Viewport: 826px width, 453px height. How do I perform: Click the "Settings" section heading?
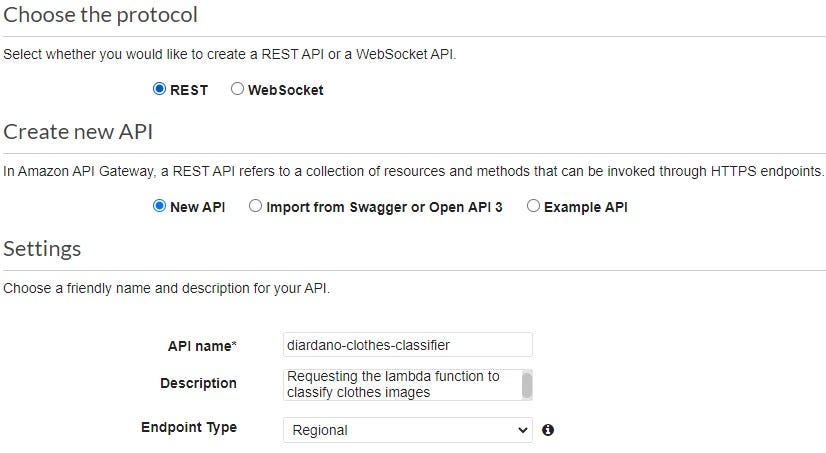pyautogui.click(x=42, y=248)
